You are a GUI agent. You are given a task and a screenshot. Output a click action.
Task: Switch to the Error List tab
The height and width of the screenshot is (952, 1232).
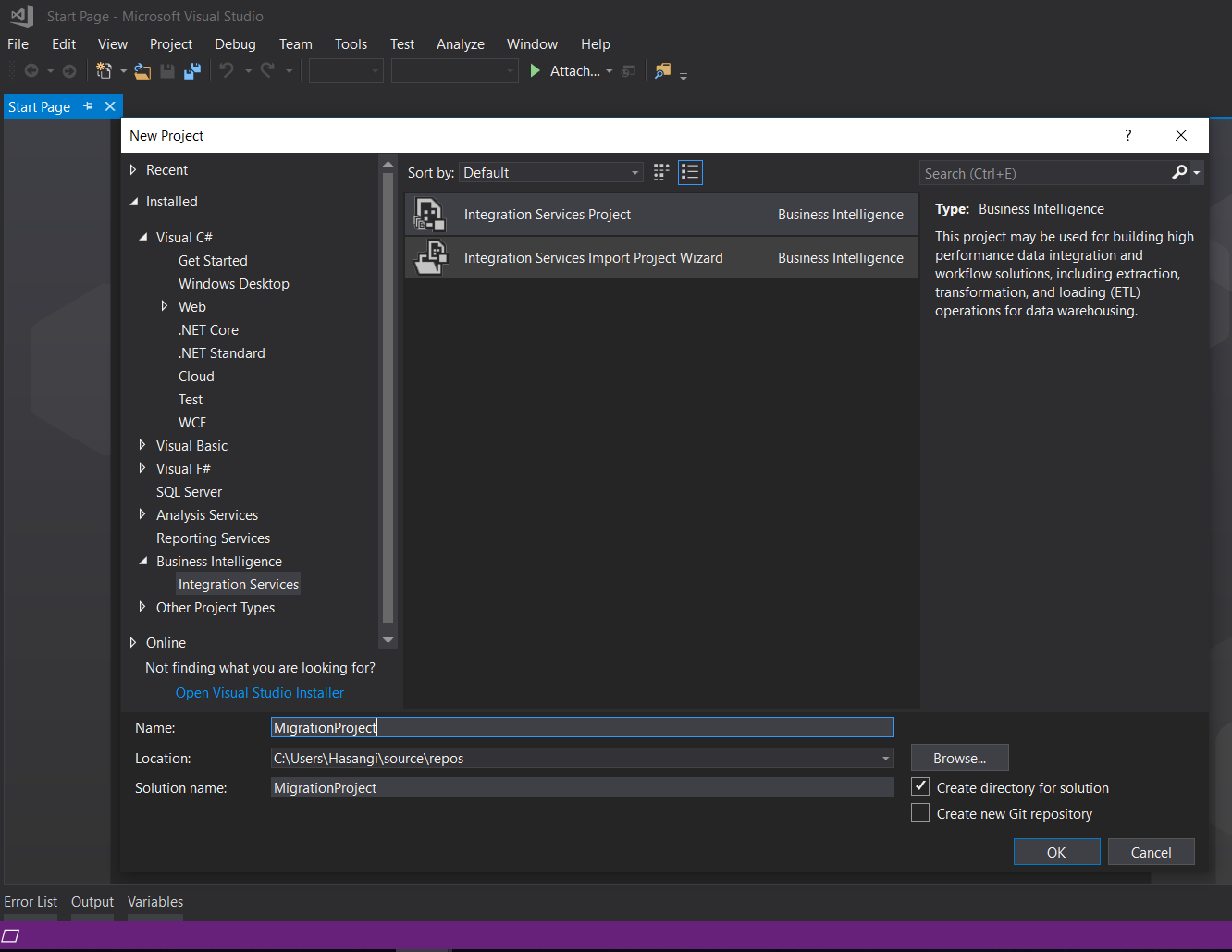[x=31, y=902]
